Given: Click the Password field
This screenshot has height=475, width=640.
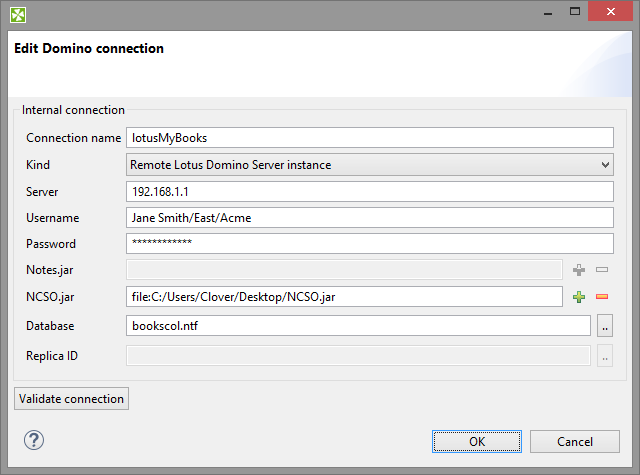Looking at the screenshot, I should pos(369,243).
